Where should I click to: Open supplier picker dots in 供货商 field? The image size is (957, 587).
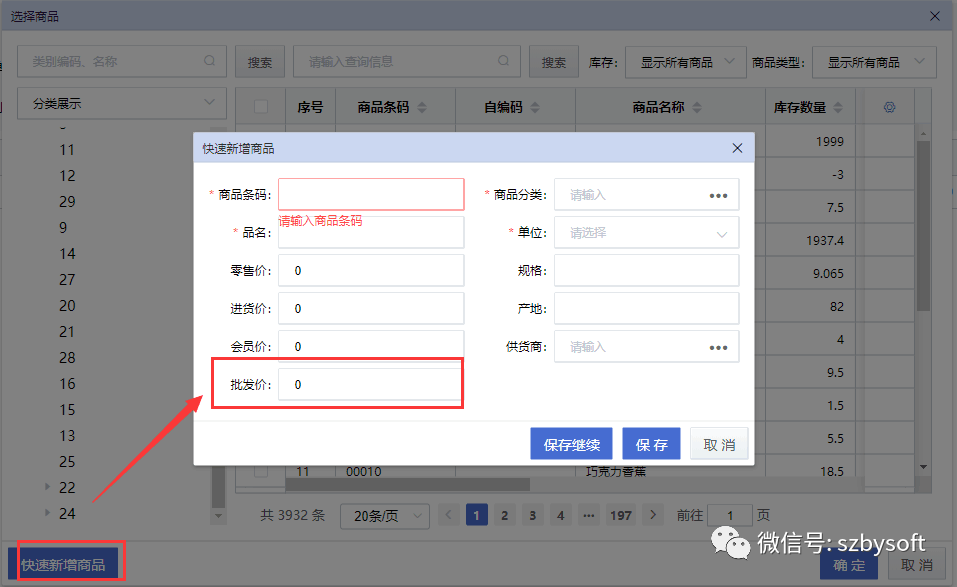tap(718, 347)
